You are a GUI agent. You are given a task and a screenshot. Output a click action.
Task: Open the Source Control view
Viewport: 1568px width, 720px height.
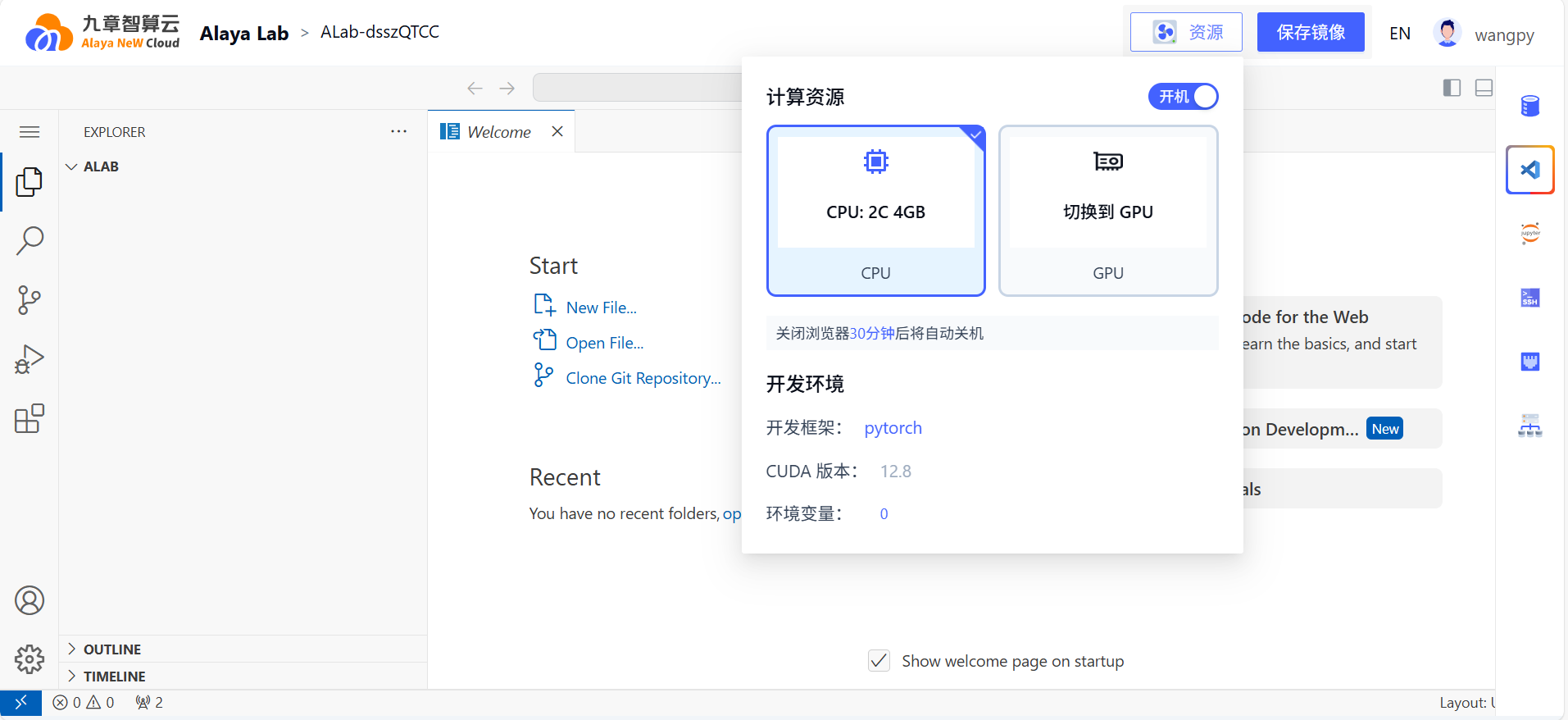(30, 300)
